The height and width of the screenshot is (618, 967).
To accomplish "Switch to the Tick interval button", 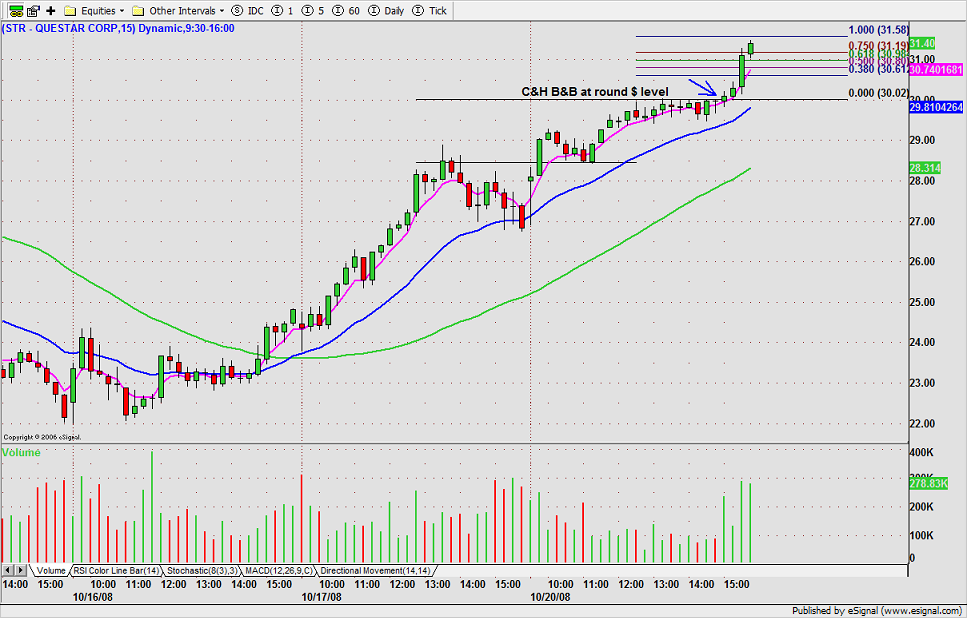I will coord(429,10).
